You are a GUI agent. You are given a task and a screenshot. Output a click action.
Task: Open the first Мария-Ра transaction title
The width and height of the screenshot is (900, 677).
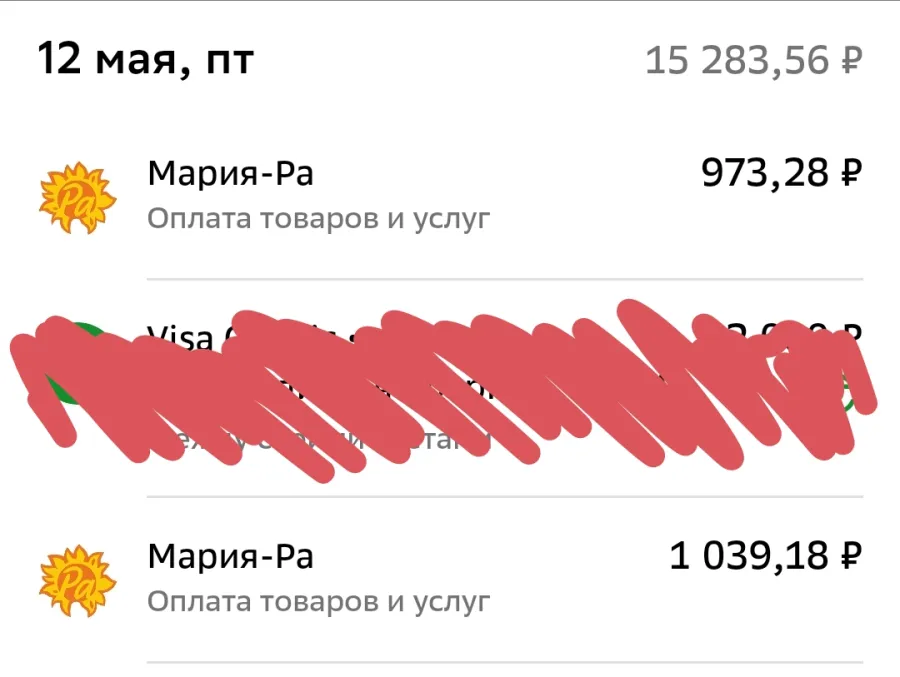(x=231, y=173)
